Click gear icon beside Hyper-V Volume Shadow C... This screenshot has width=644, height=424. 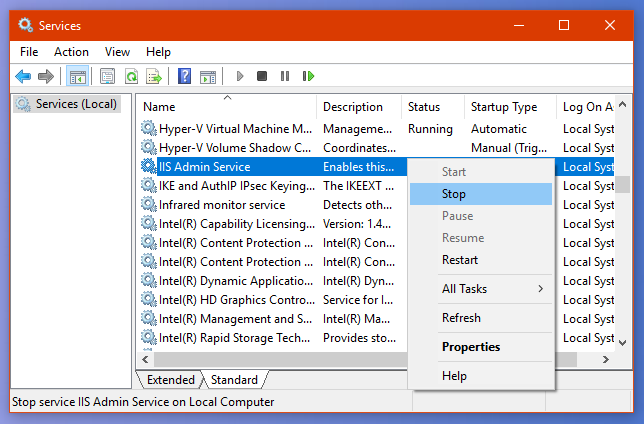[x=149, y=147]
